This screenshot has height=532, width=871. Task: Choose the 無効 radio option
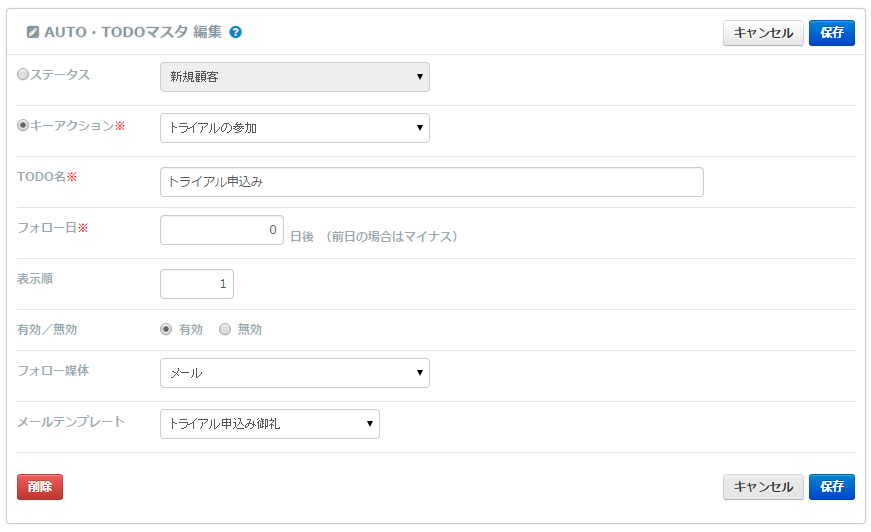click(224, 329)
